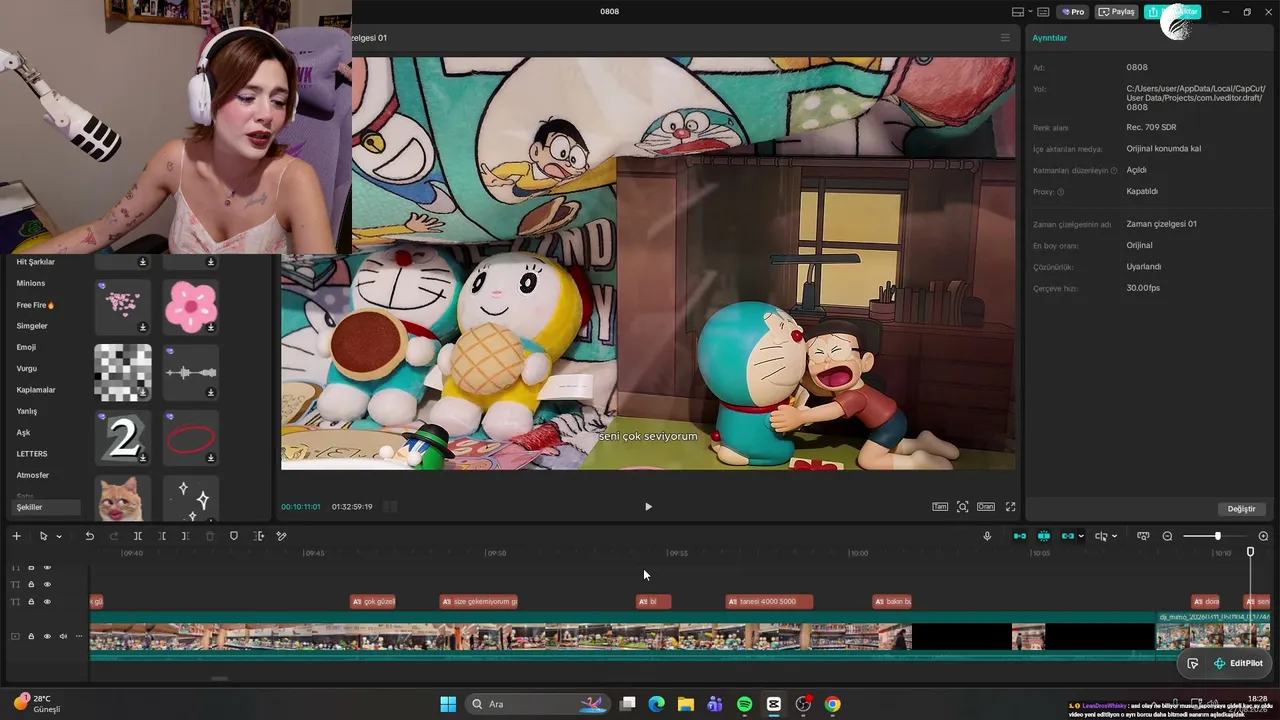Lock the caption text track
The image size is (1280, 720).
pos(31,602)
